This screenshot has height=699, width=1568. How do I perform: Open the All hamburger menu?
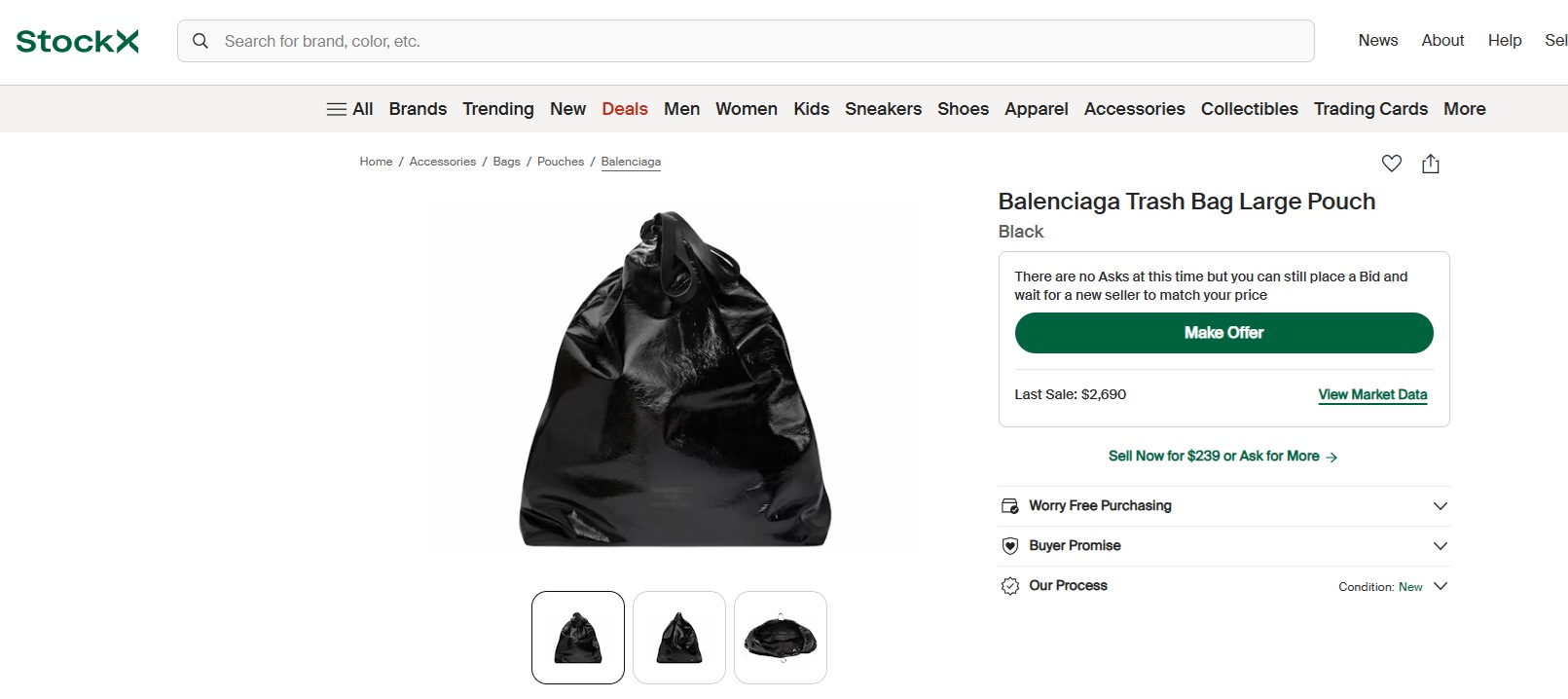point(349,109)
